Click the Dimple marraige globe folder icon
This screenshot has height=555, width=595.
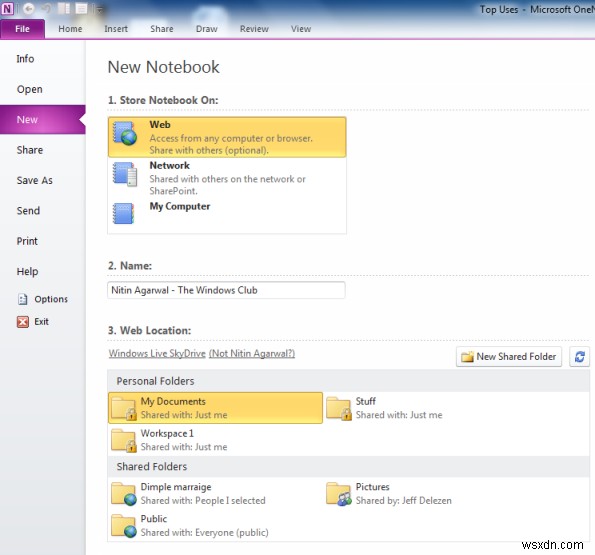(x=124, y=494)
